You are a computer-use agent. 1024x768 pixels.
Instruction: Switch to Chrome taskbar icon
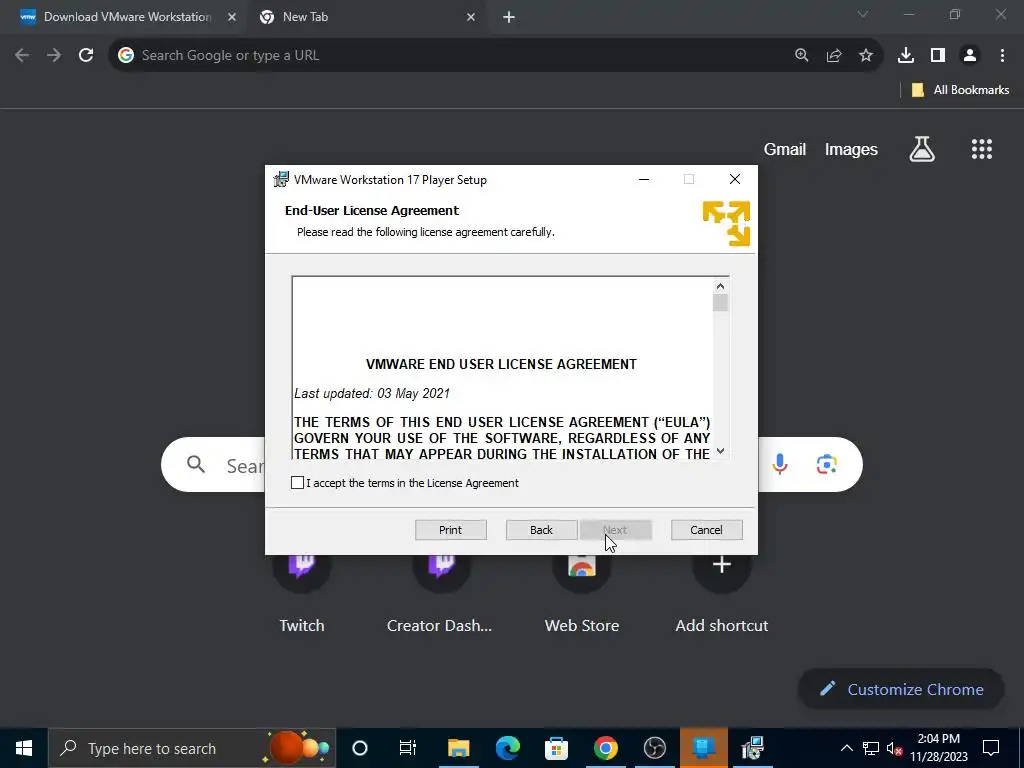(605, 748)
